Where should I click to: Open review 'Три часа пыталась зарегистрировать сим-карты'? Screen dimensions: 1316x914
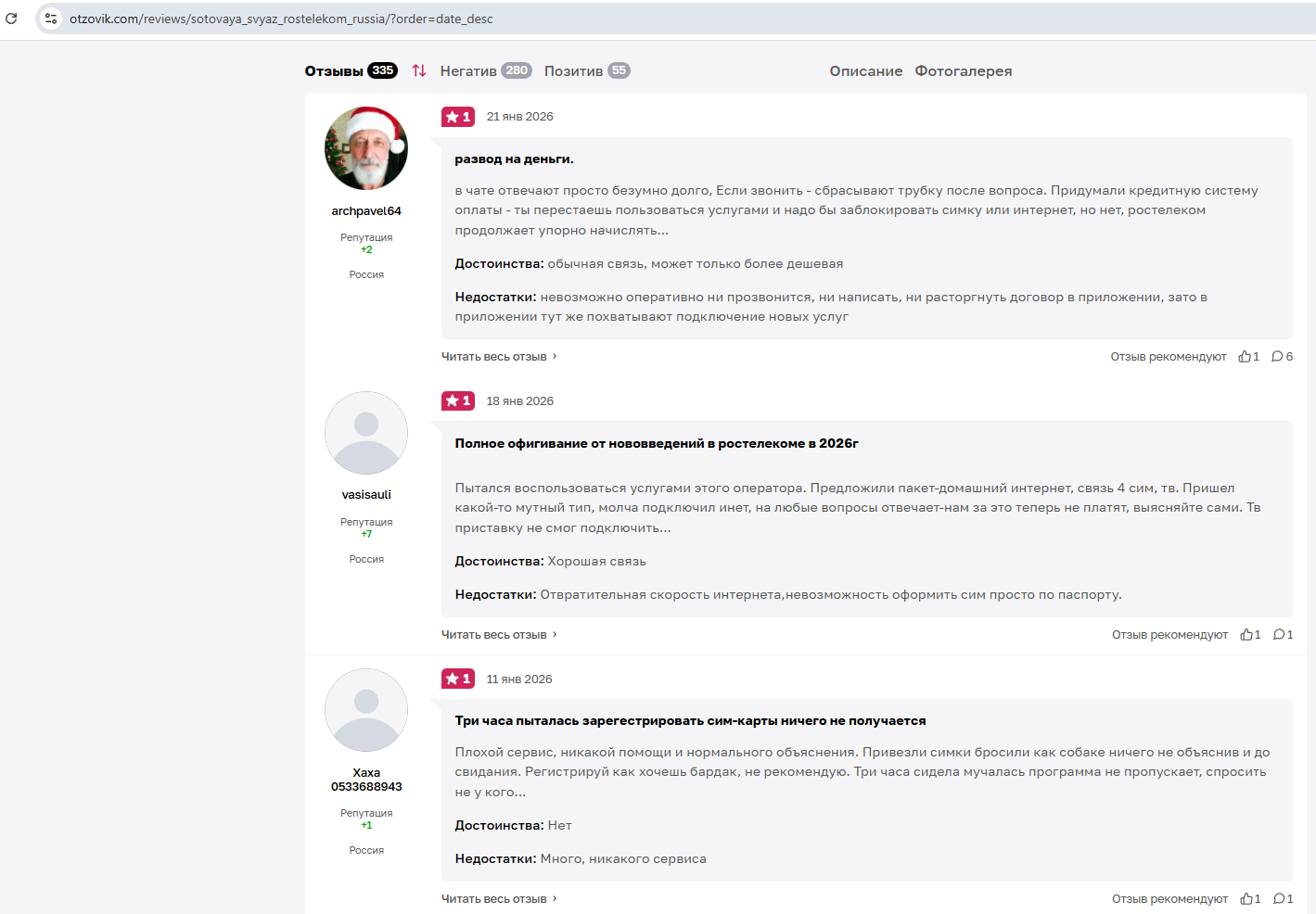coord(690,721)
